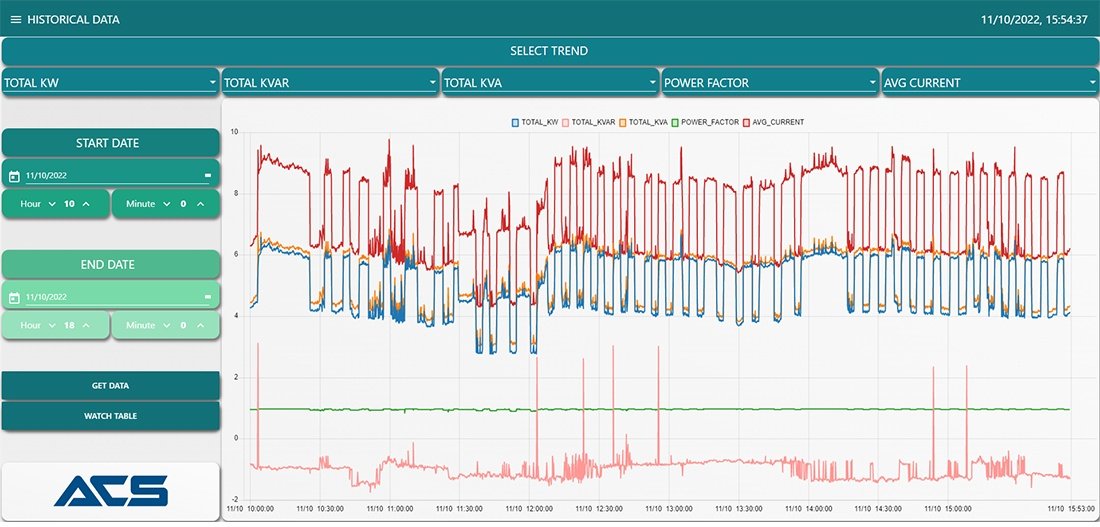Click the HISTORICAL DATA page title
1100x527 pixels.
[x=73, y=20]
